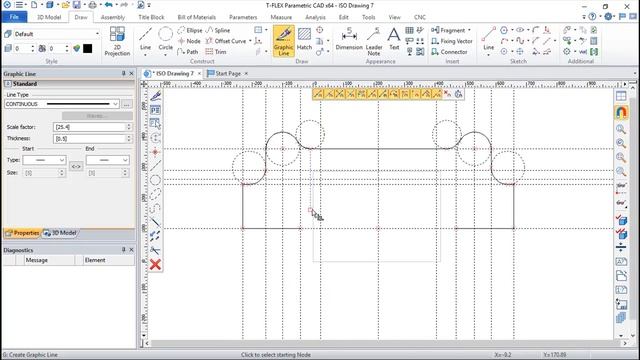Activate the Offset Curve tool
640x360 pixels.
tap(226, 41)
